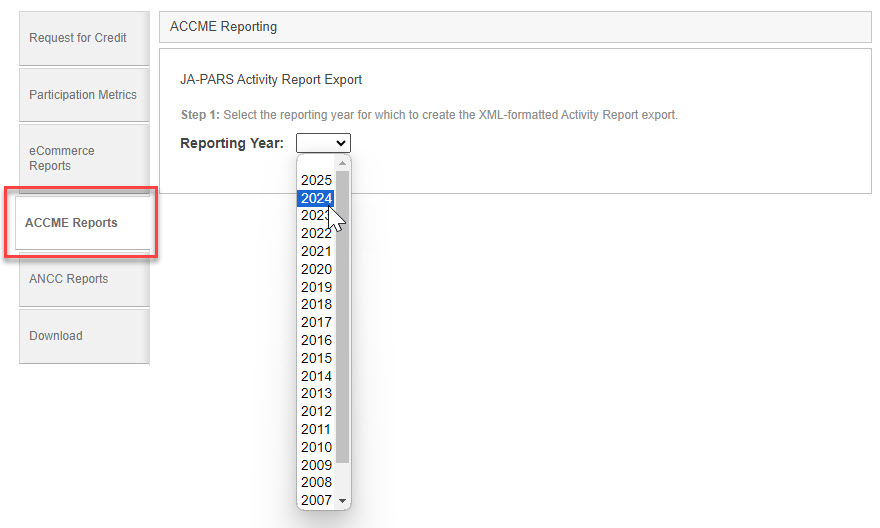Pick year 2008 option
The width and height of the screenshot is (880, 528).
tap(316, 482)
